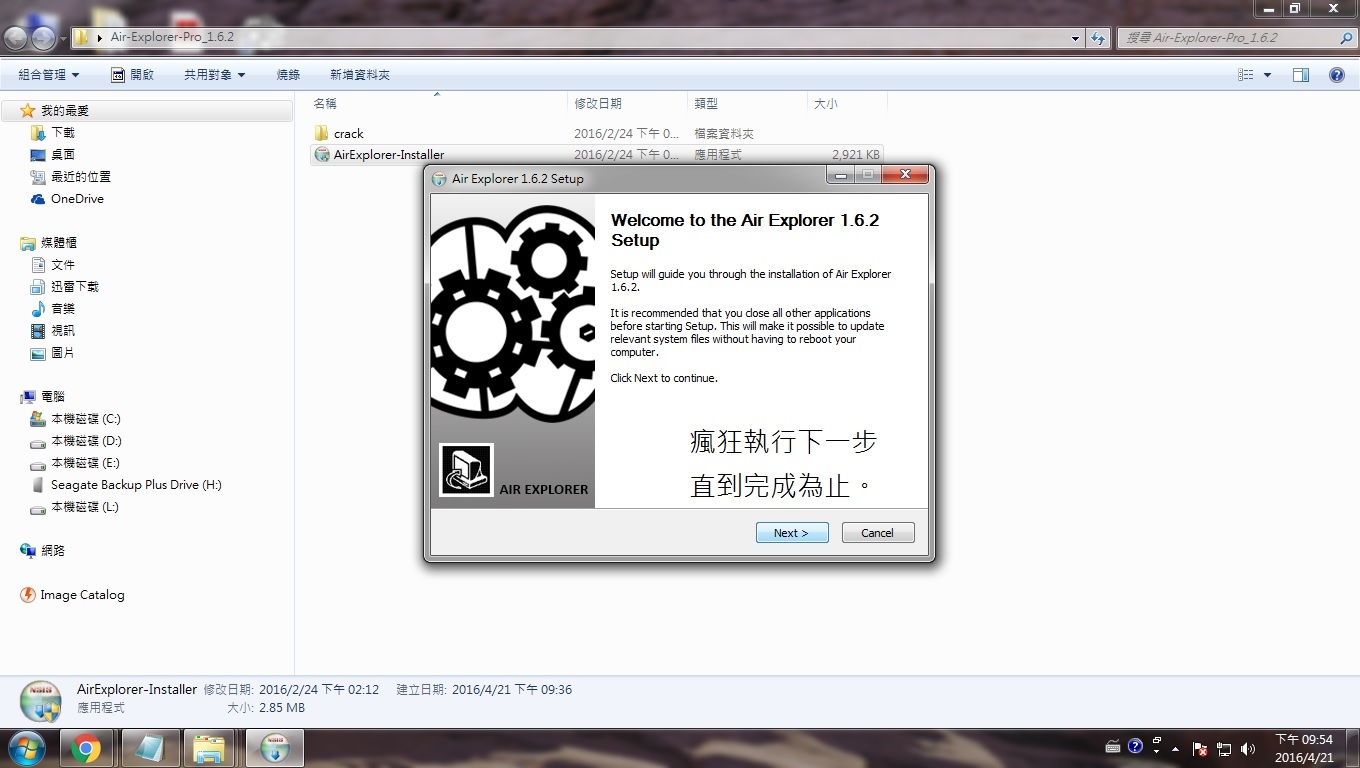Click the Explorer help icon
The width and height of the screenshot is (1360, 768).
(1337, 75)
